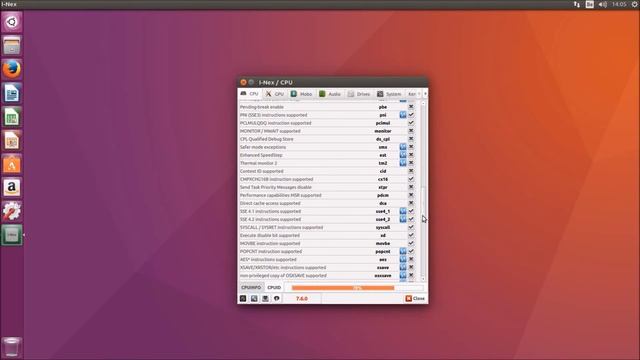Open Wikipedia link for sse4_1 row
The width and height of the screenshot is (640, 360).
(402, 211)
